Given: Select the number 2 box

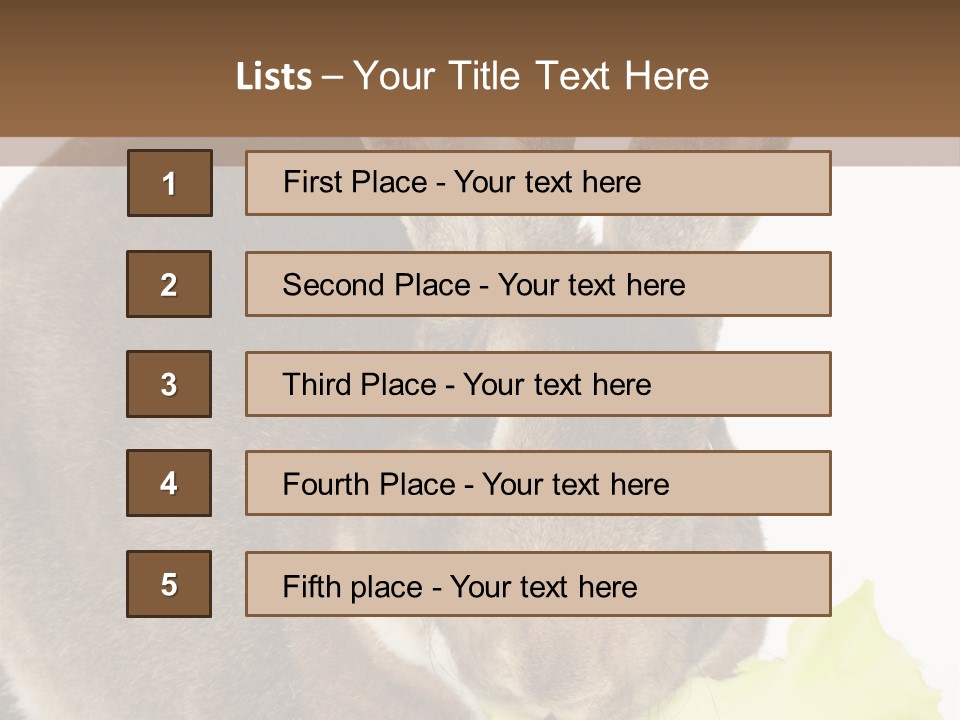Looking at the screenshot, I should 169,284.
